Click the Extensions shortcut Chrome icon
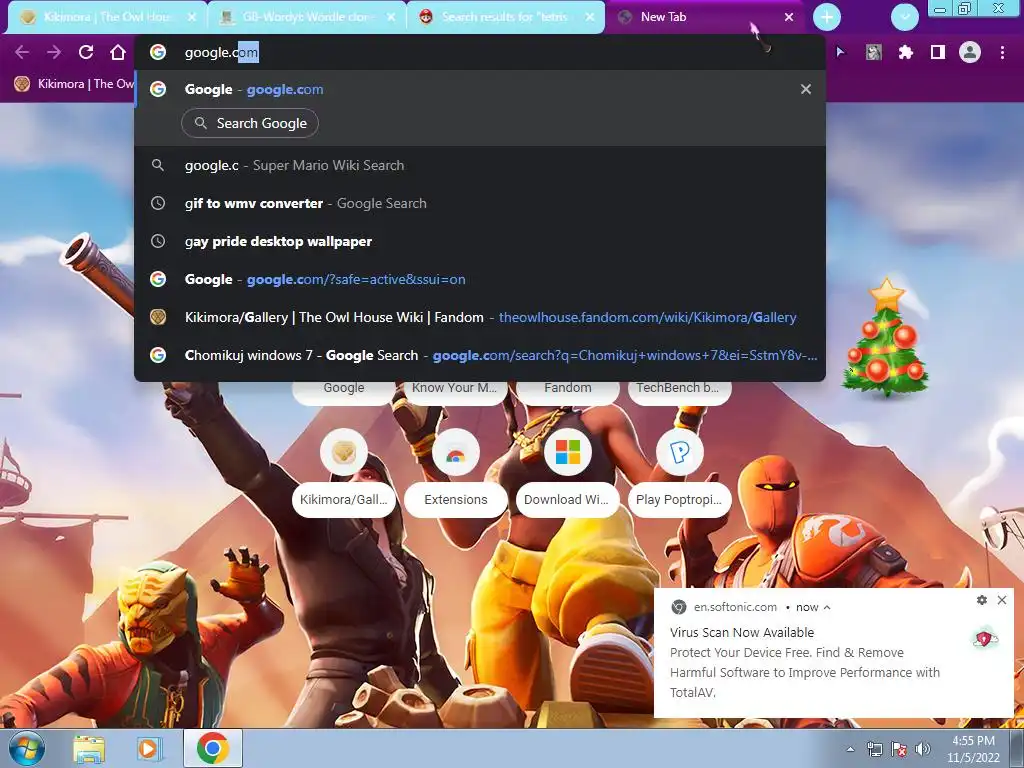The image size is (1024, 768). [455, 452]
